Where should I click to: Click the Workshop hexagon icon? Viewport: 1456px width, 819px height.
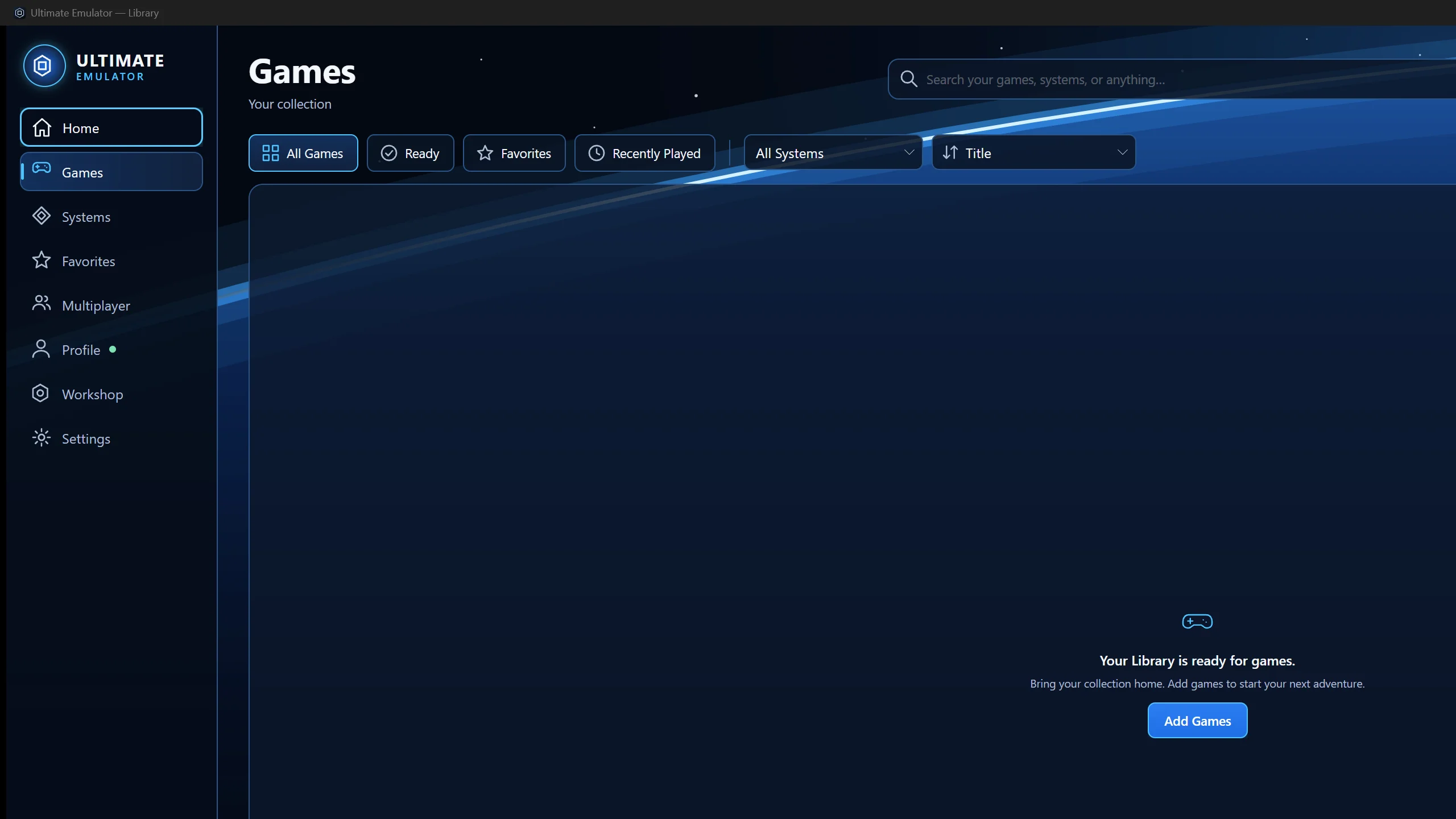click(40, 393)
